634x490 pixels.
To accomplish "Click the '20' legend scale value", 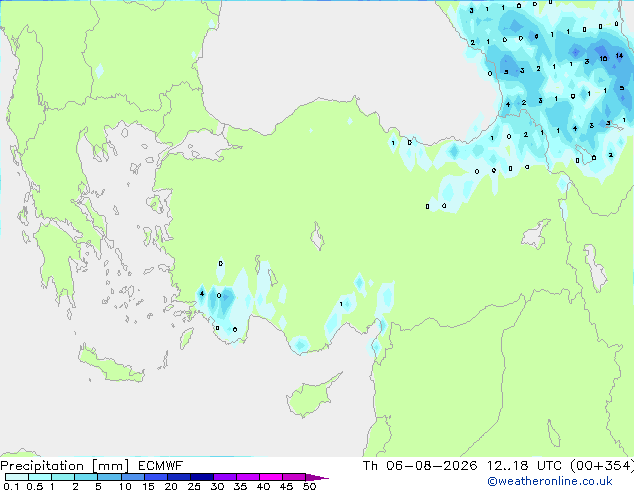I will [x=171, y=486].
